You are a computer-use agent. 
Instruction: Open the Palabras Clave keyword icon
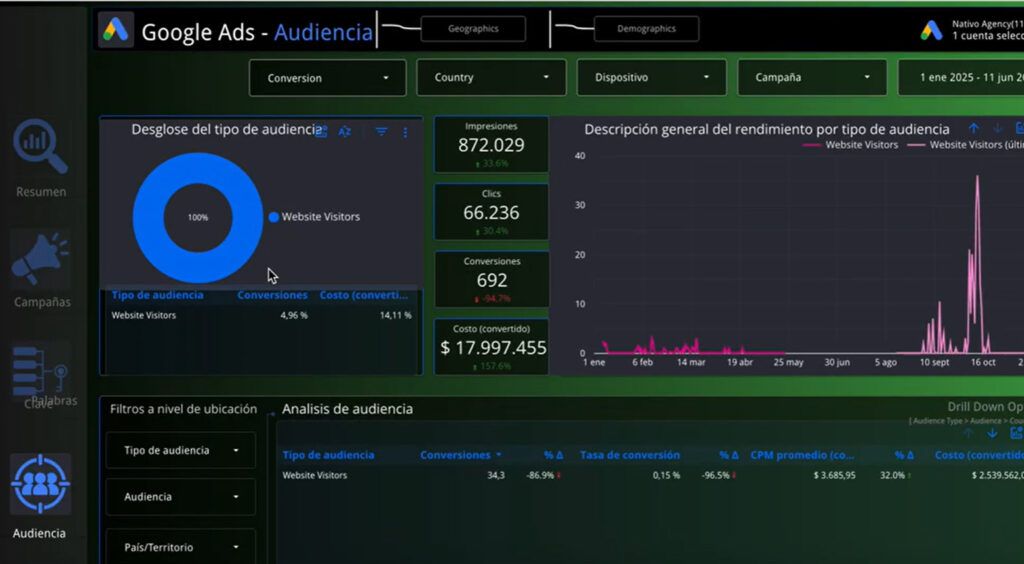click(39, 369)
